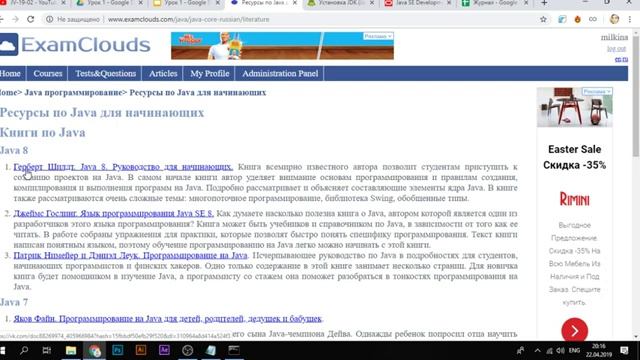Open the 'Герберт Шилдт. Java 8' book link

tap(123, 167)
